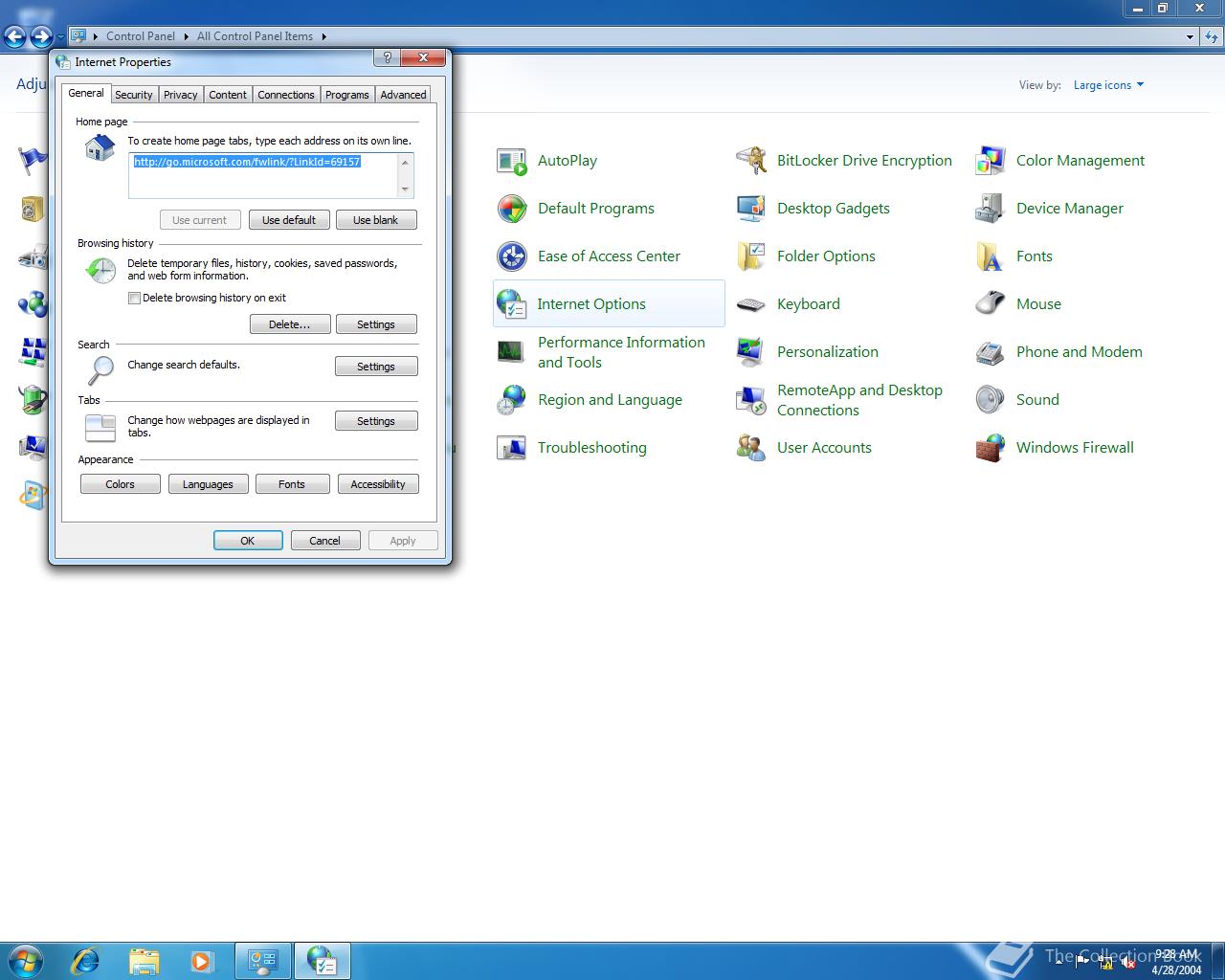
Task: Open the Folder Options icon
Action: tap(751, 256)
